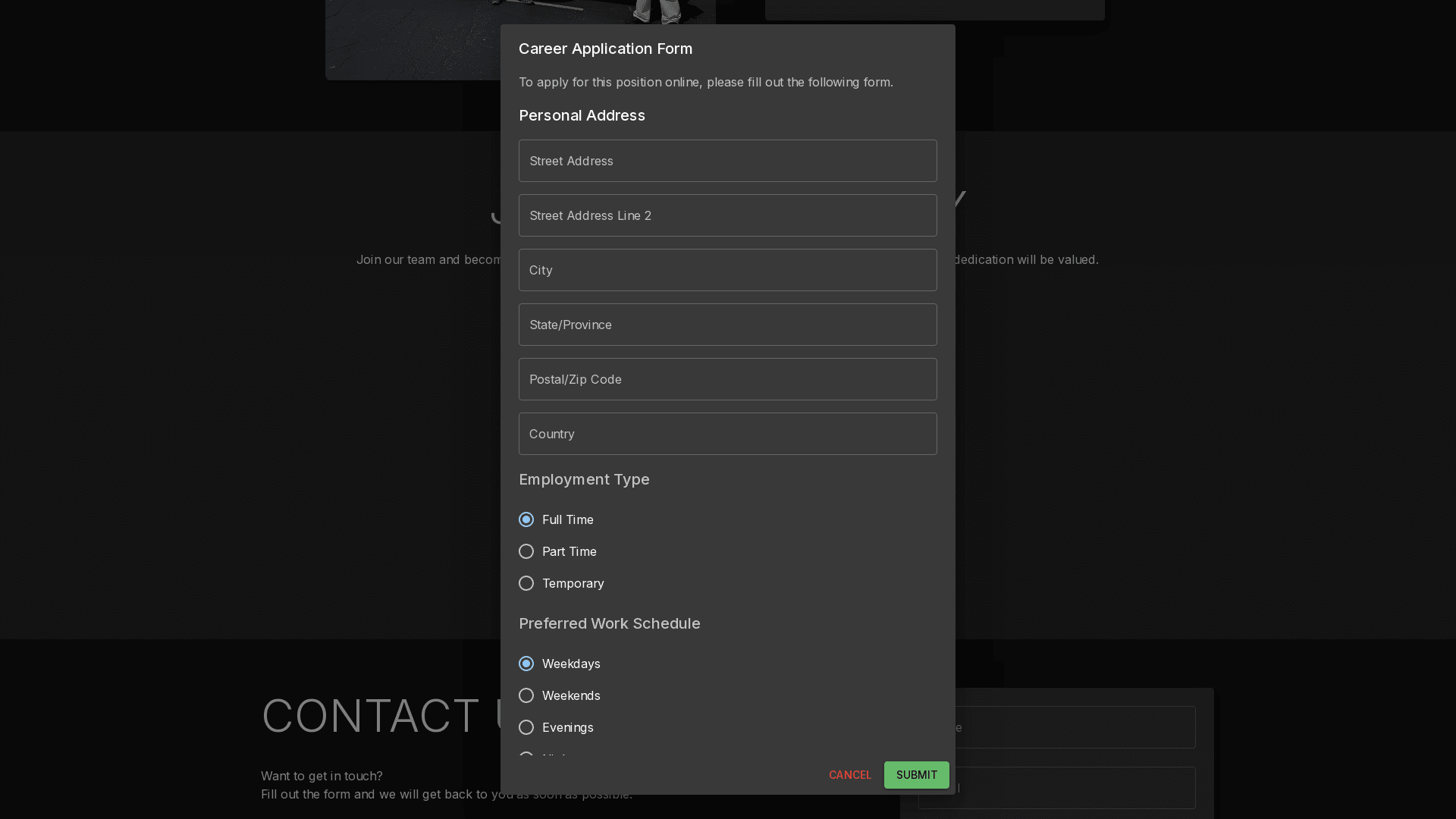Click the Evenings label text

567,727
